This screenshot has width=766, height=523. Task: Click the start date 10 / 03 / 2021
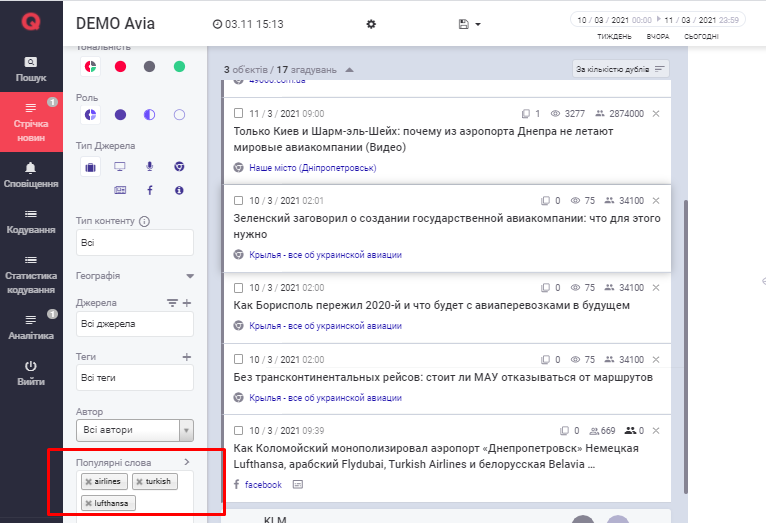[602, 20]
